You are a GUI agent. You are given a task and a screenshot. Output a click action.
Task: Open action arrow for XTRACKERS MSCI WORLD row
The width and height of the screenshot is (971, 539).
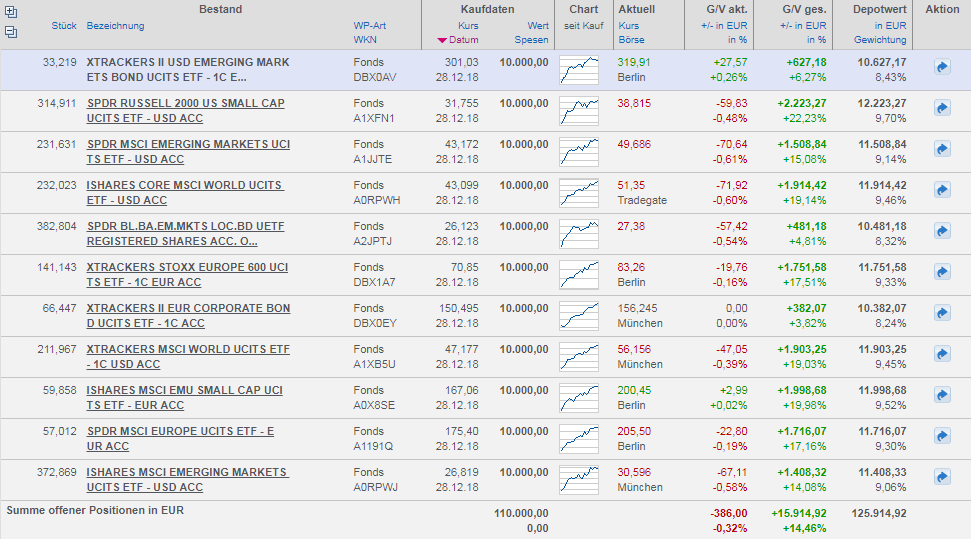(x=942, y=354)
